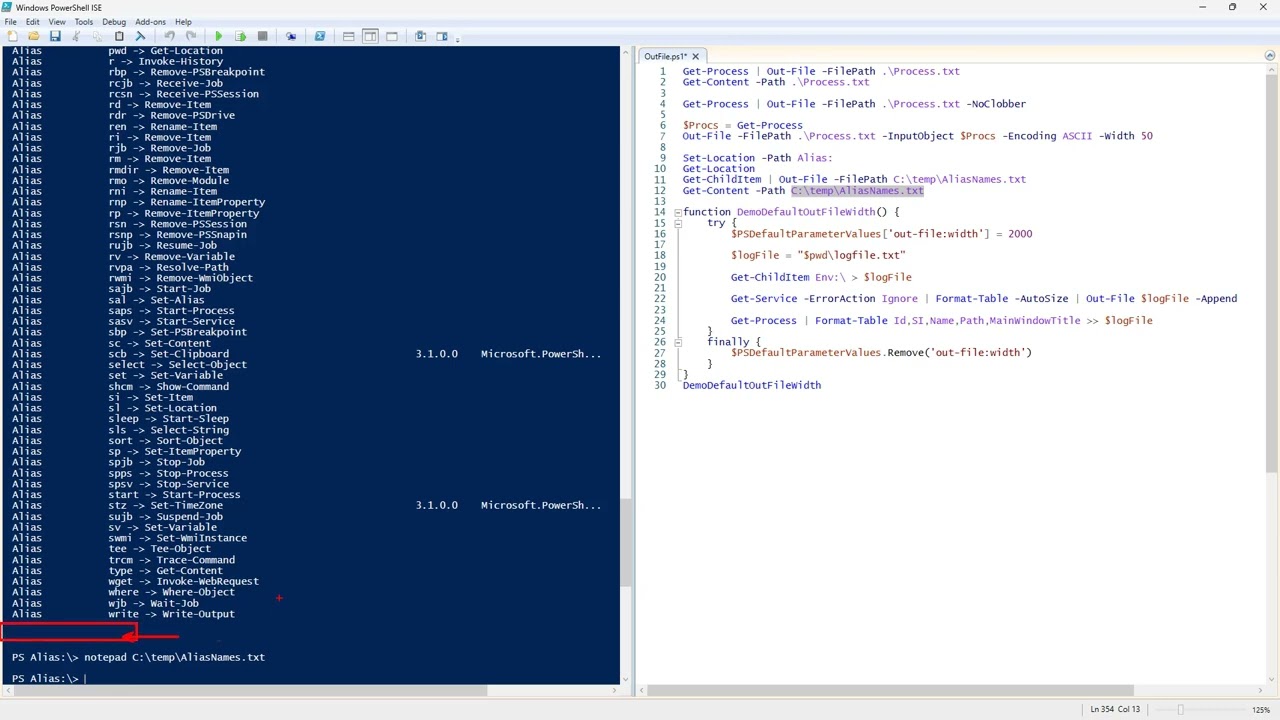Open the Edit menu
Image resolution: width=1280 pixels, height=720 pixels.
point(33,21)
